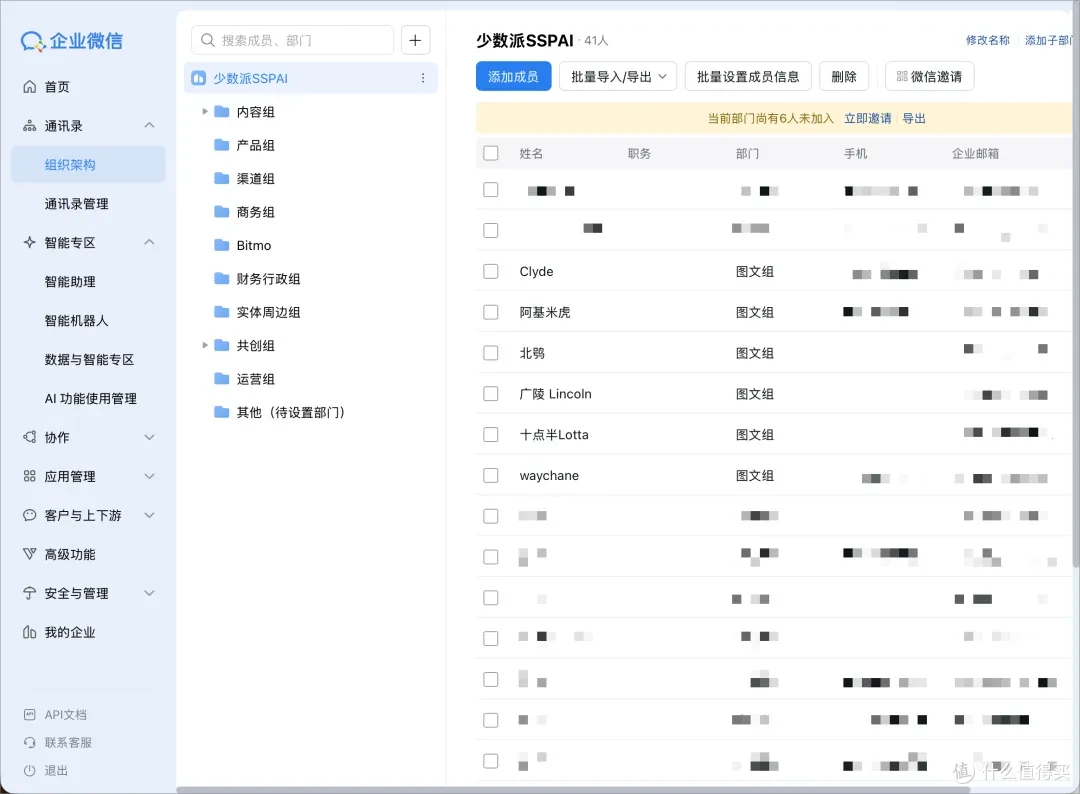
Task: Click the 导出 link in banner
Action: pos(914,118)
